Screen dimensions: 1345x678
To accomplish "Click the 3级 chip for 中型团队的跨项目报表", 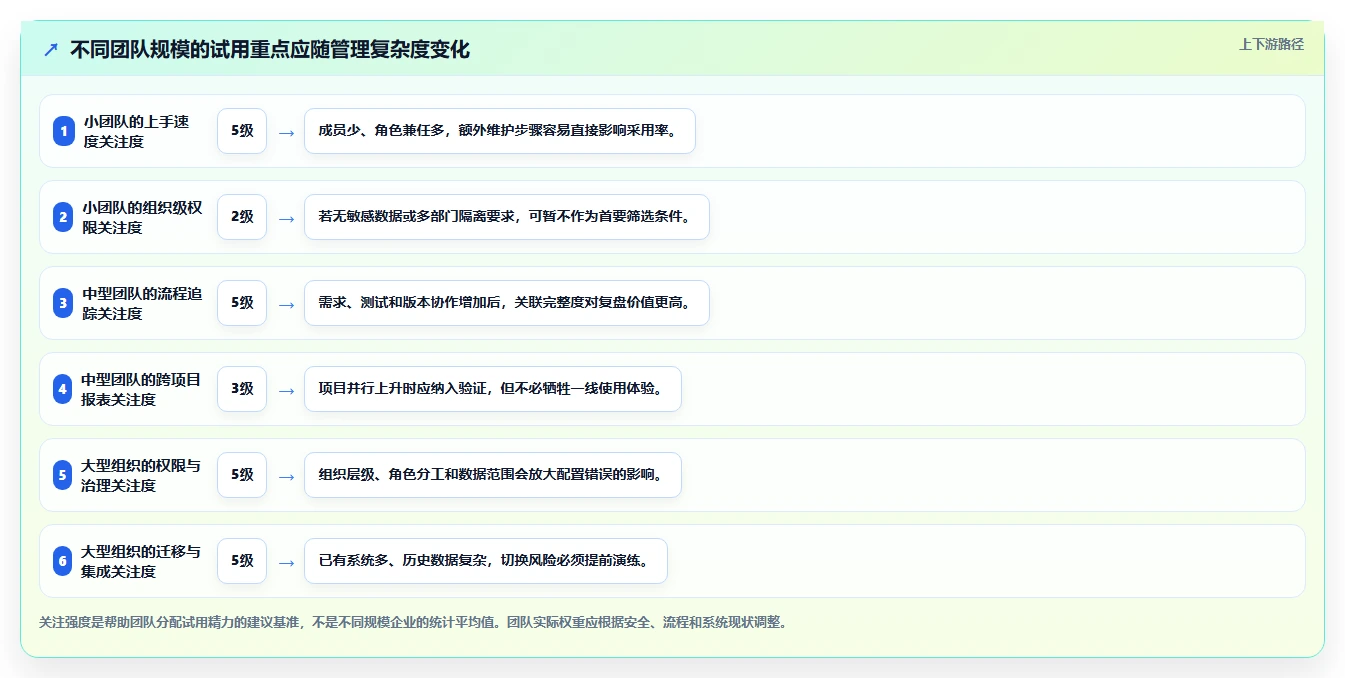I will pyautogui.click(x=242, y=389).
